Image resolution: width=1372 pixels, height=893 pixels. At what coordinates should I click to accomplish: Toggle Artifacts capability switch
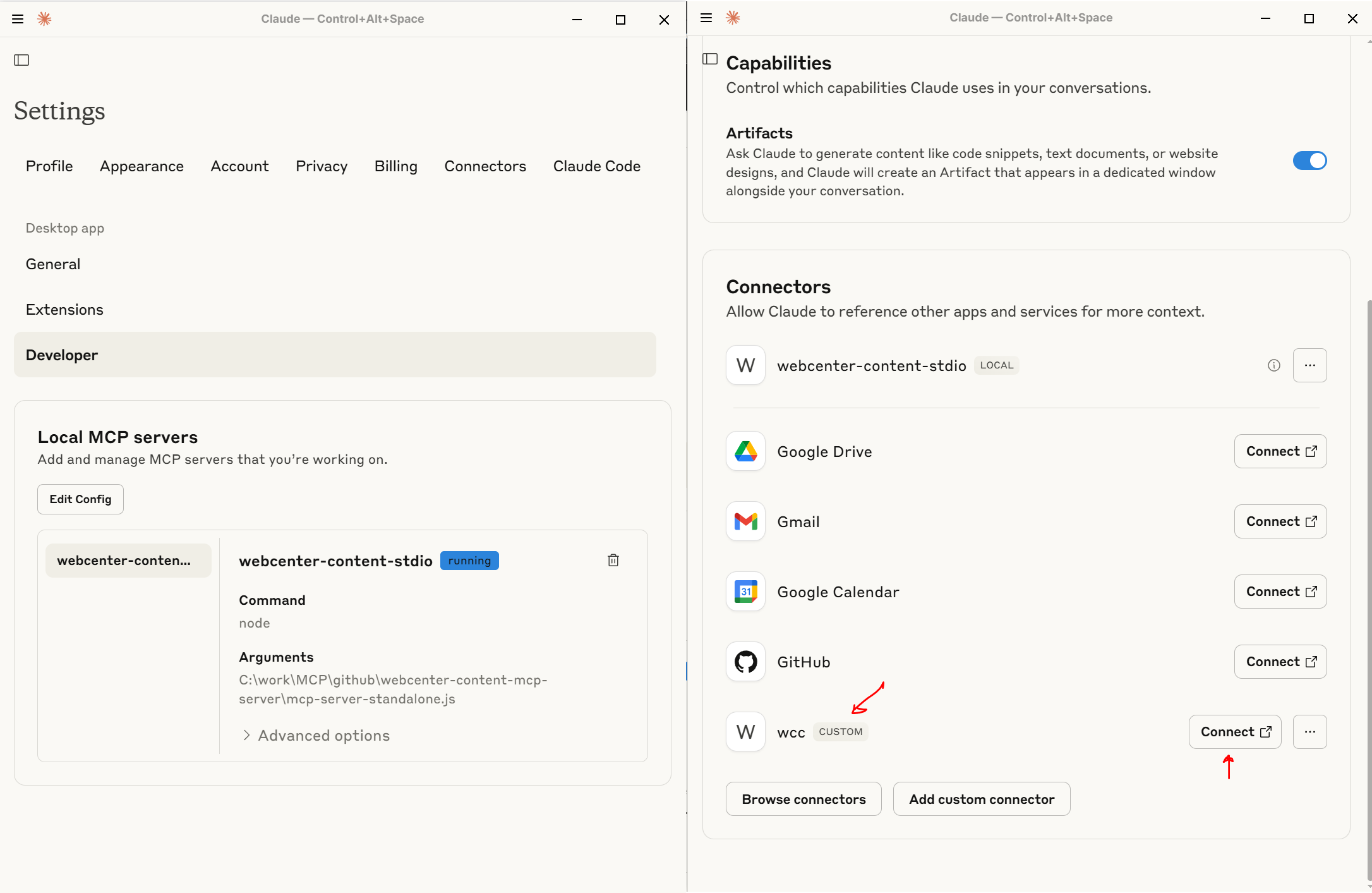pos(1310,161)
